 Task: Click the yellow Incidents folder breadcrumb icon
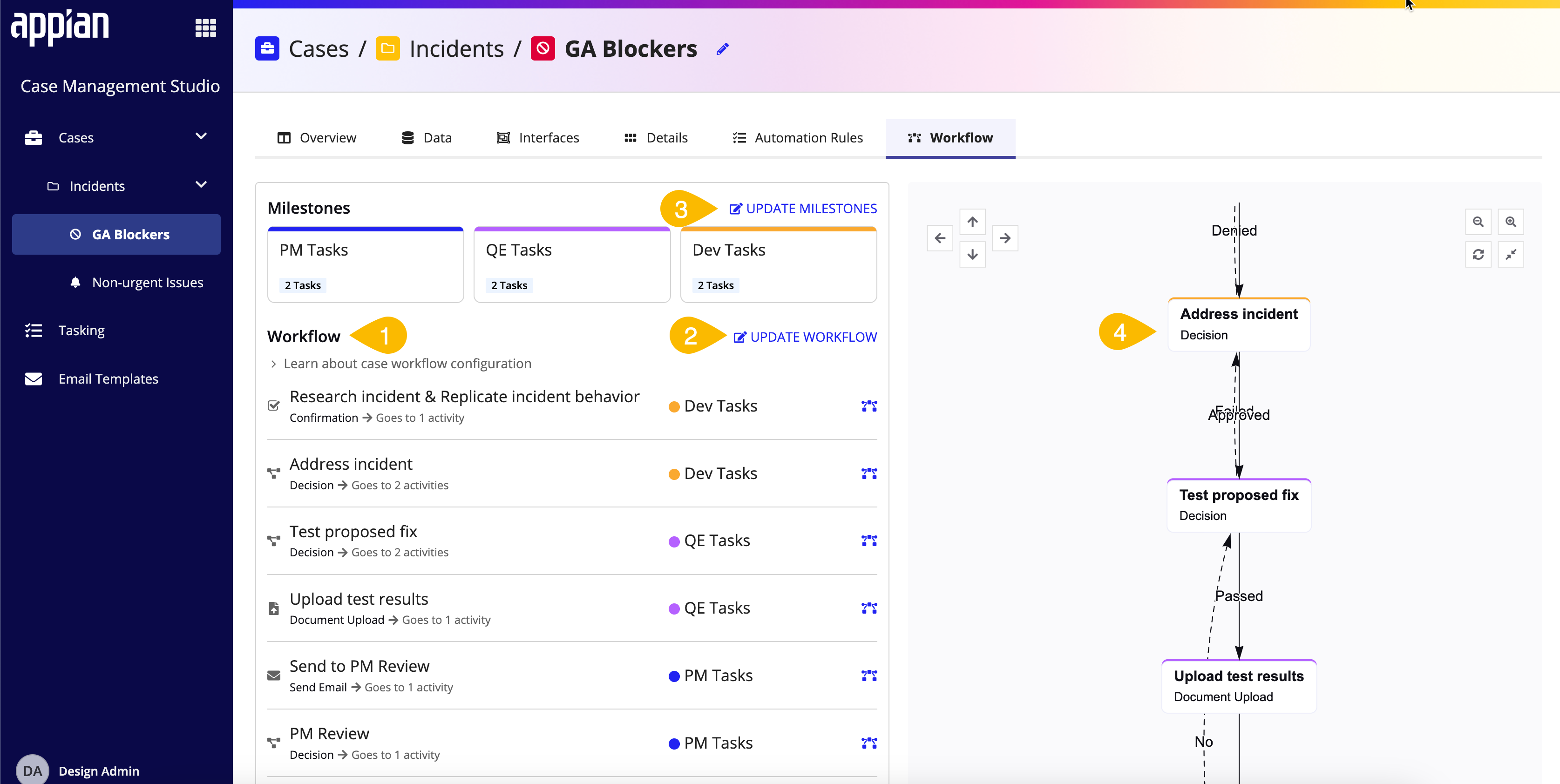[x=387, y=48]
